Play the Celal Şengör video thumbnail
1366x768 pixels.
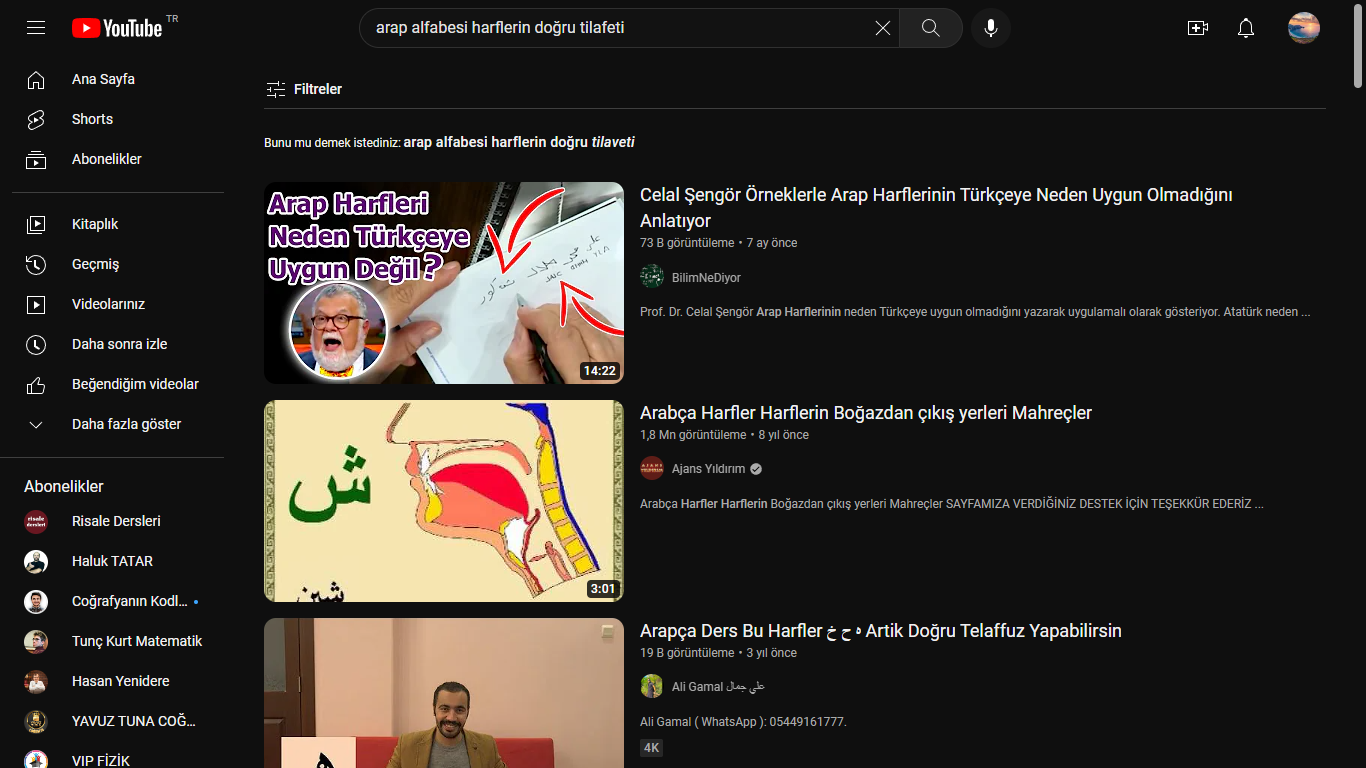(444, 283)
